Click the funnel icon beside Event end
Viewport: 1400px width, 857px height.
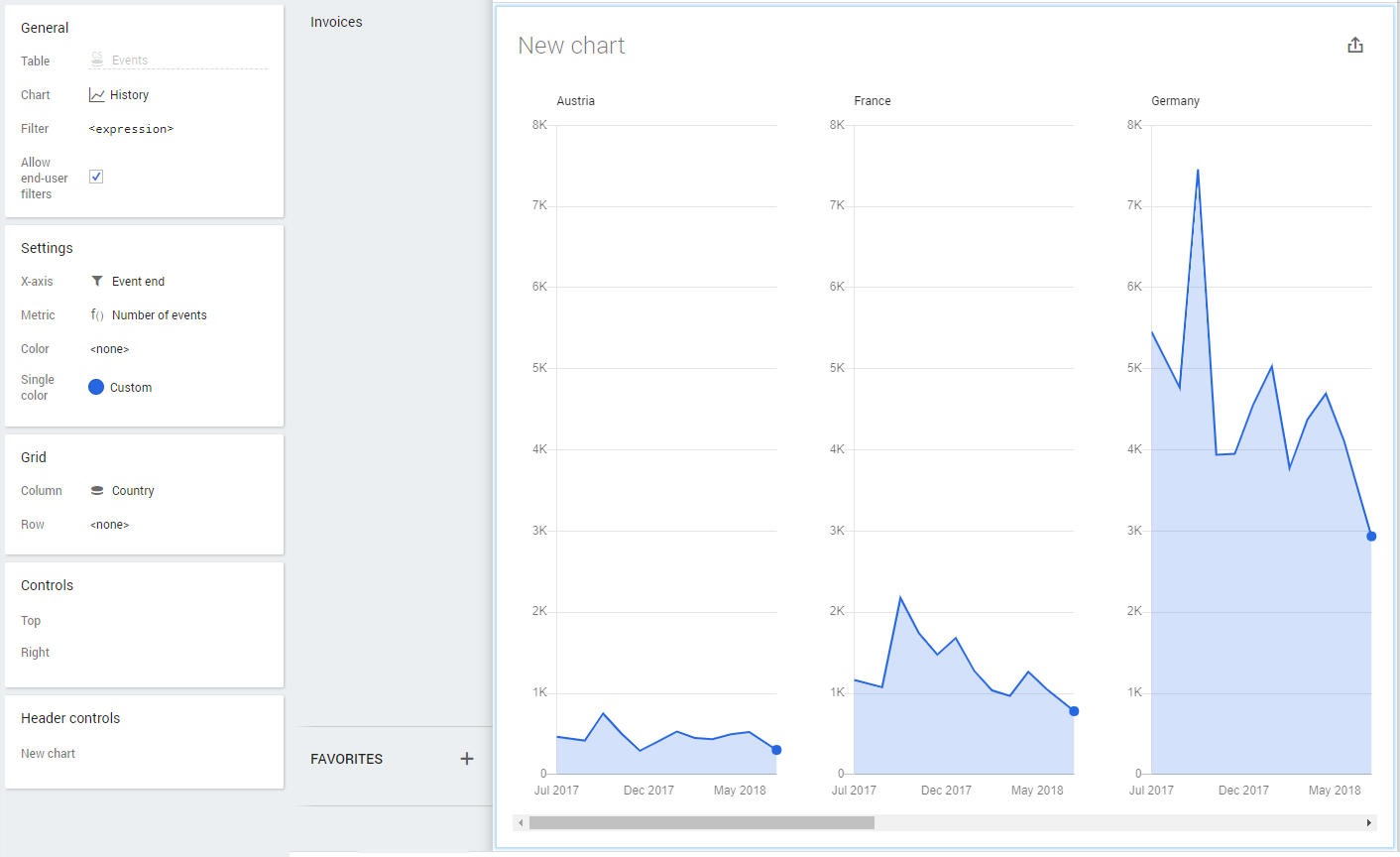(x=97, y=282)
